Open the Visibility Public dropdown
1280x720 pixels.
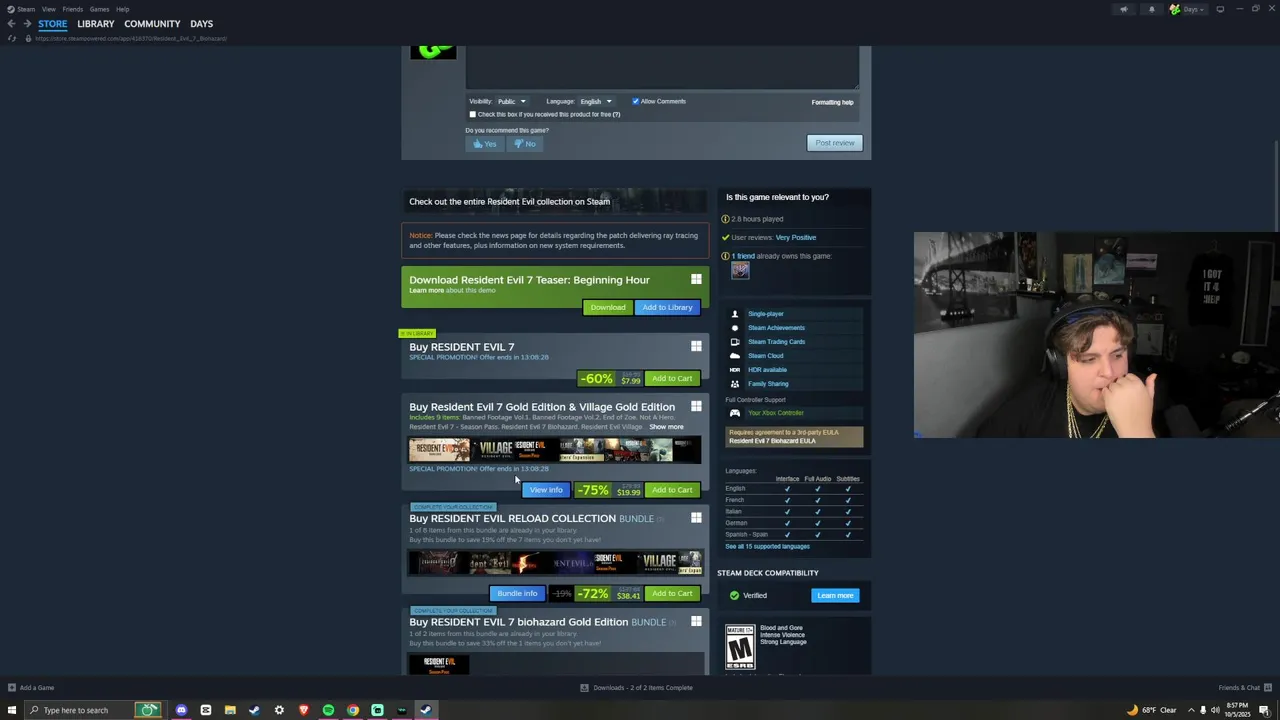pos(511,101)
